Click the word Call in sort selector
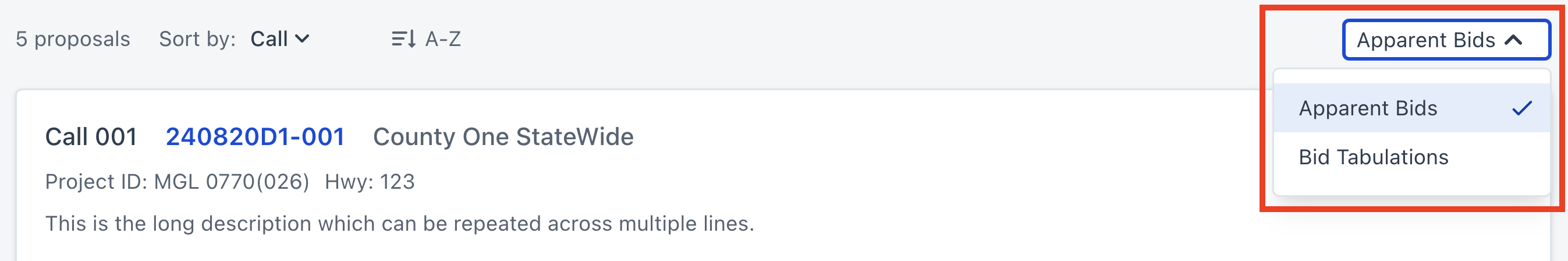This screenshot has height=261, width=1568. click(x=269, y=40)
